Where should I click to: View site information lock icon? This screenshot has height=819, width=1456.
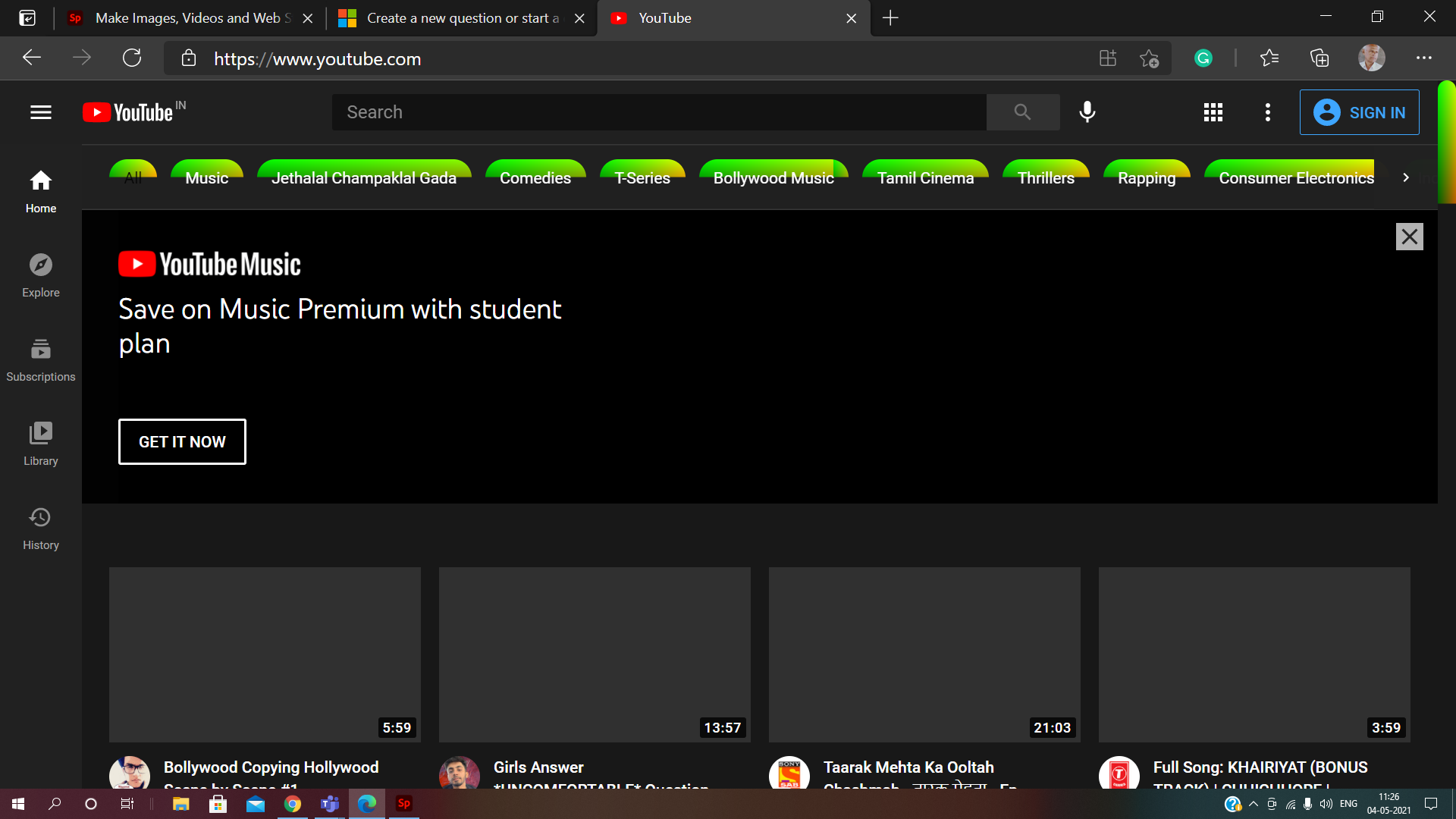pyautogui.click(x=188, y=58)
